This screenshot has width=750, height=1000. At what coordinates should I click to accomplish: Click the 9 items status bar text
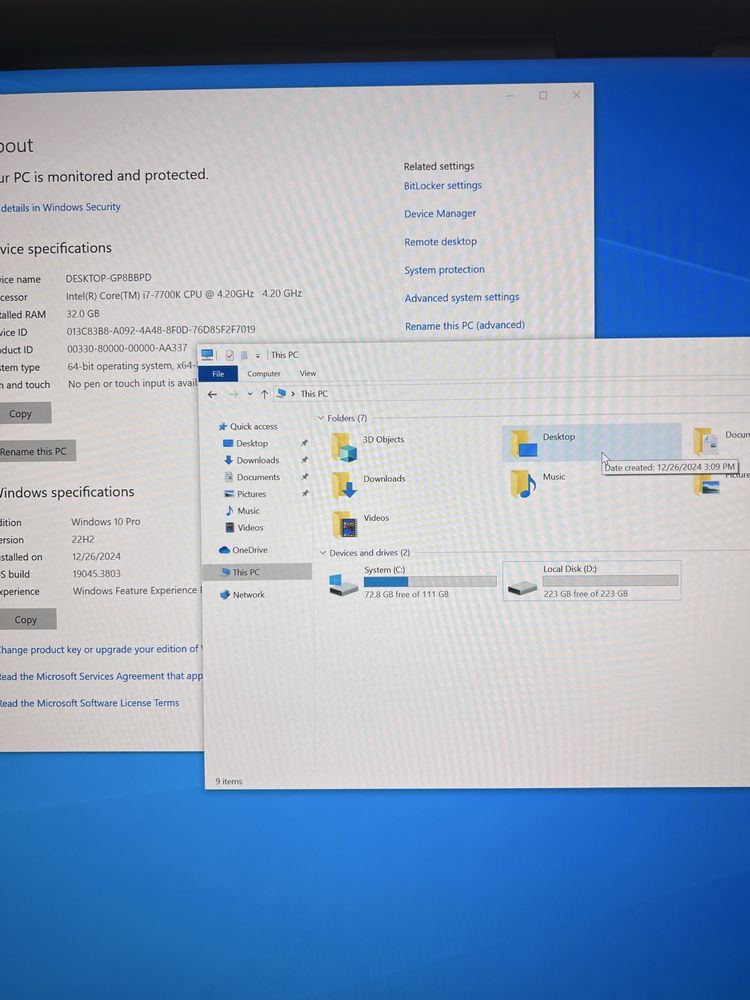pos(228,781)
